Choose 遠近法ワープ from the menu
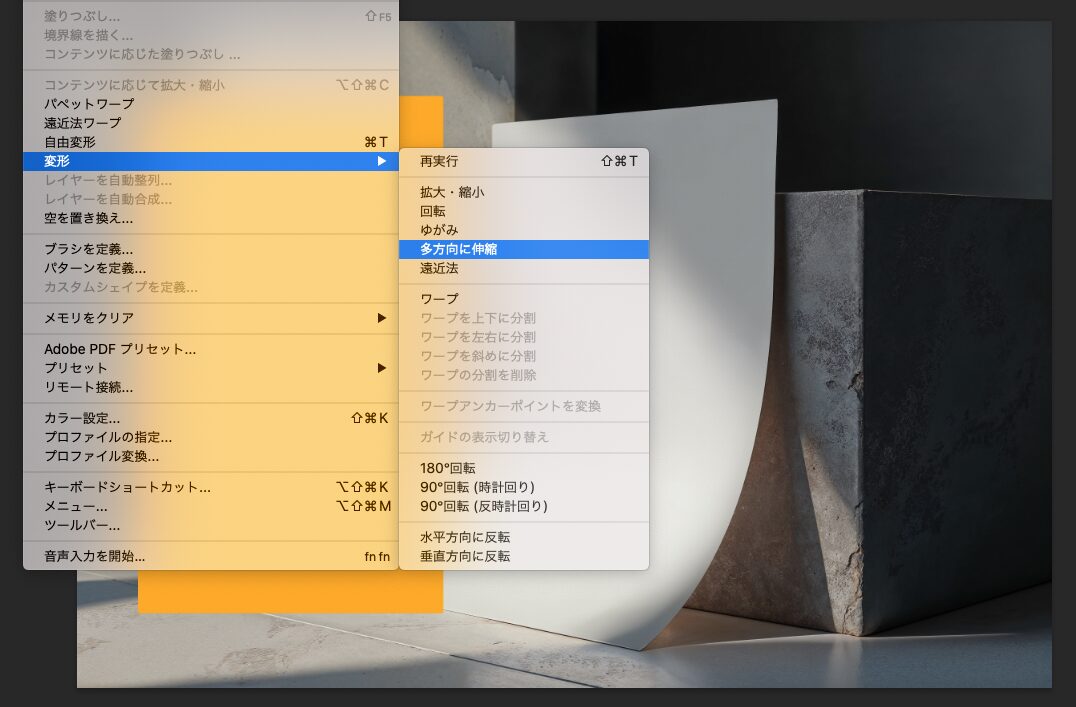Viewport: 1076px width, 707px height. tap(211, 123)
